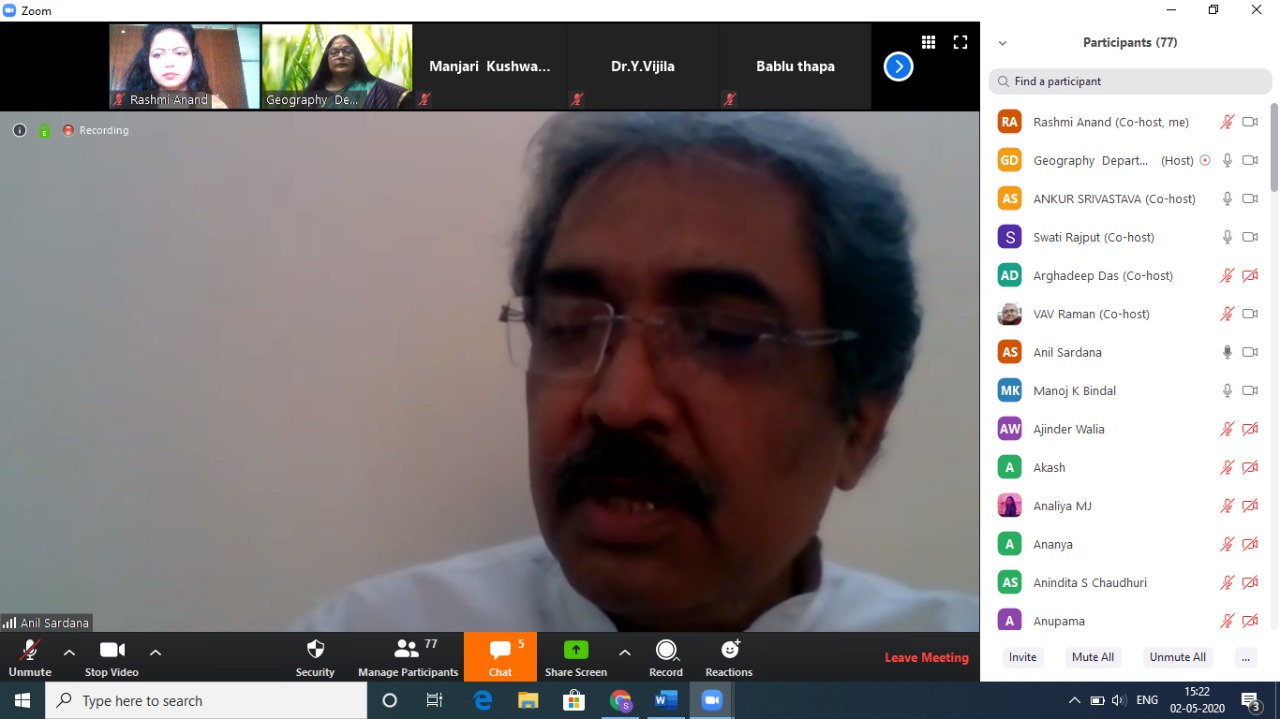This screenshot has width=1280, height=719.
Task: Click the Record button icon
Action: click(666, 650)
